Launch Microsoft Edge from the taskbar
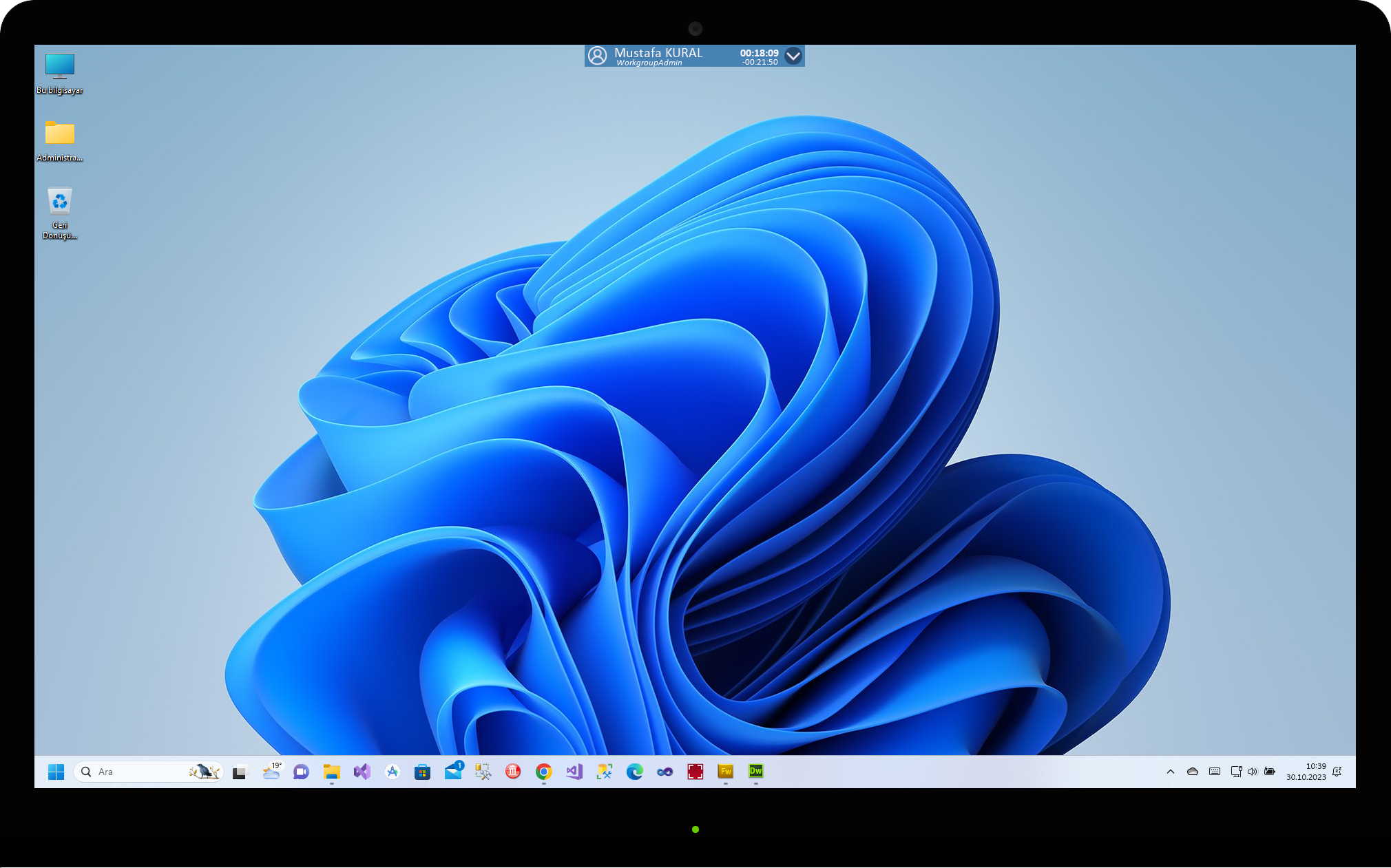1391x868 pixels. (x=635, y=772)
